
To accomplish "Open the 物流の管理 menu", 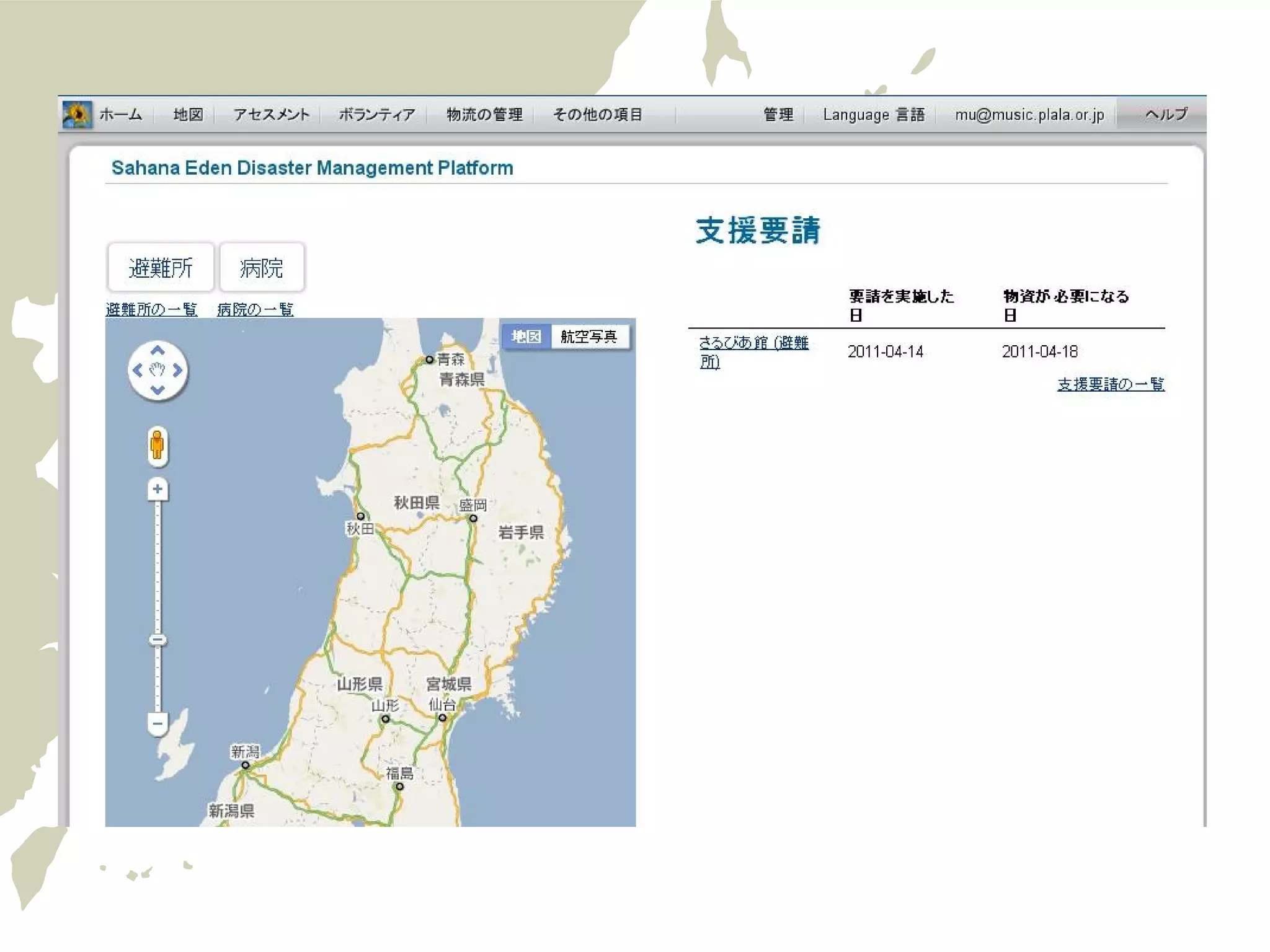I will 484,115.
